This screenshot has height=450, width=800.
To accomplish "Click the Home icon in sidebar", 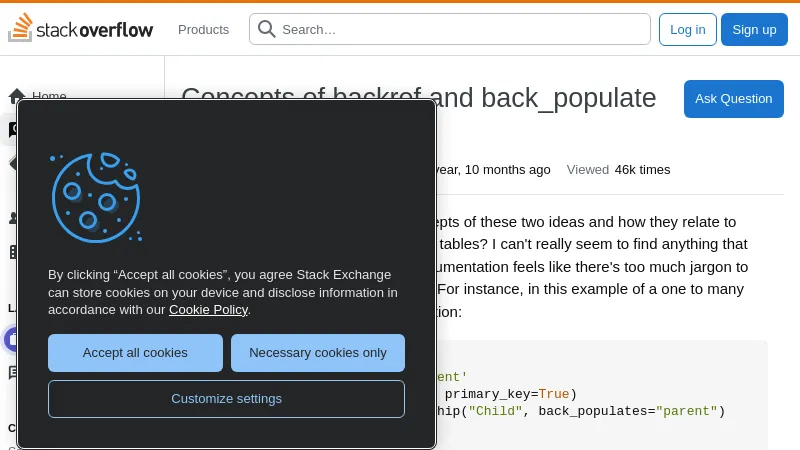I will click(x=17, y=96).
